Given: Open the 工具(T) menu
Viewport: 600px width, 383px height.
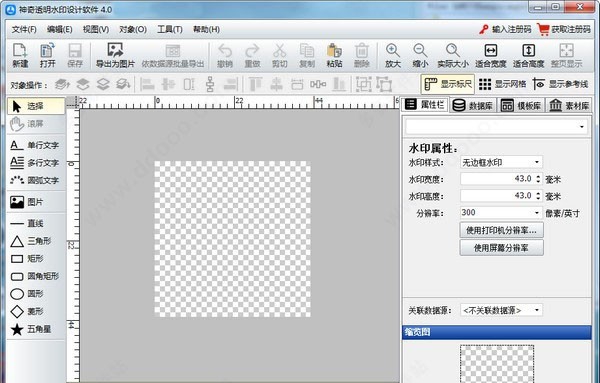Looking at the screenshot, I should [170, 29].
